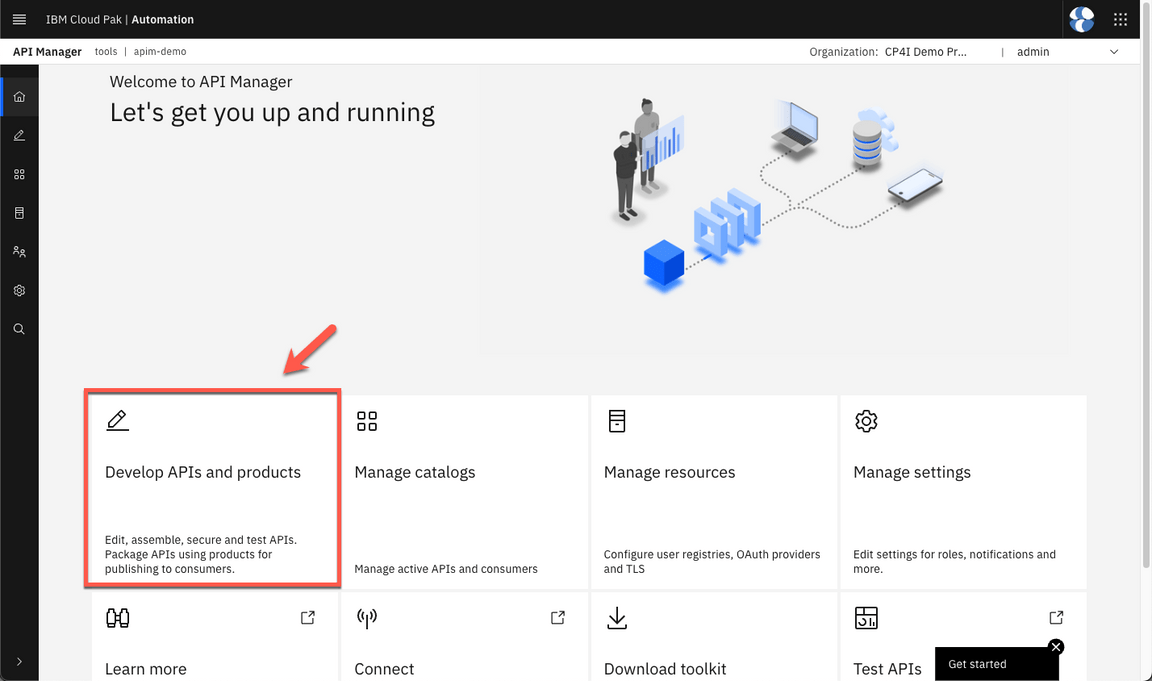Click the Search magnifier in sidebar
The height and width of the screenshot is (681, 1152).
(x=19, y=329)
